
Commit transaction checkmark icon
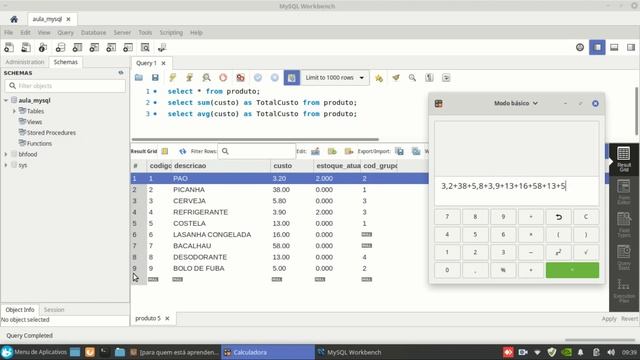[x=258, y=78]
